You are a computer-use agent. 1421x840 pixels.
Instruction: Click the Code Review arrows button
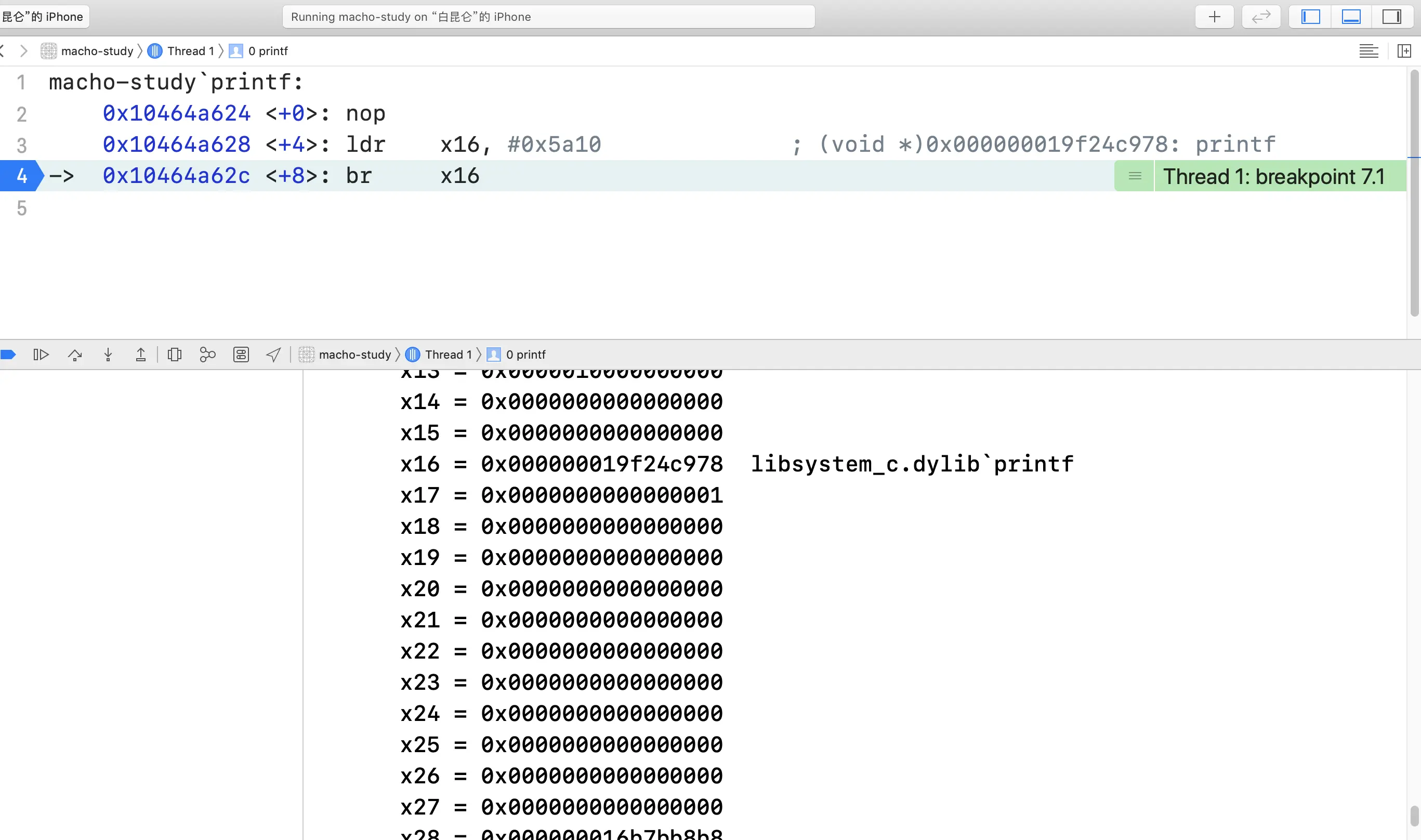coord(1261,17)
